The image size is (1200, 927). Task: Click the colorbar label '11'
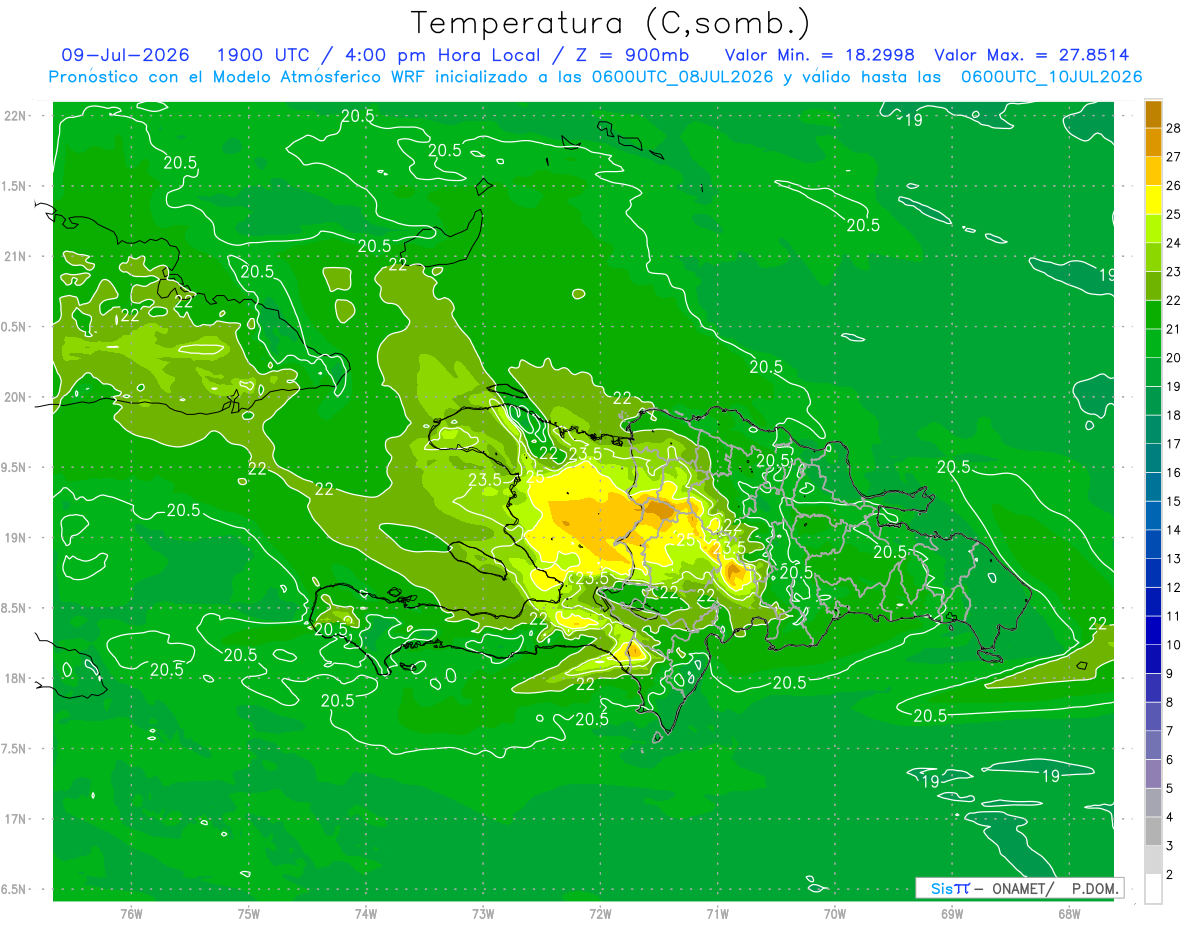point(1174,616)
